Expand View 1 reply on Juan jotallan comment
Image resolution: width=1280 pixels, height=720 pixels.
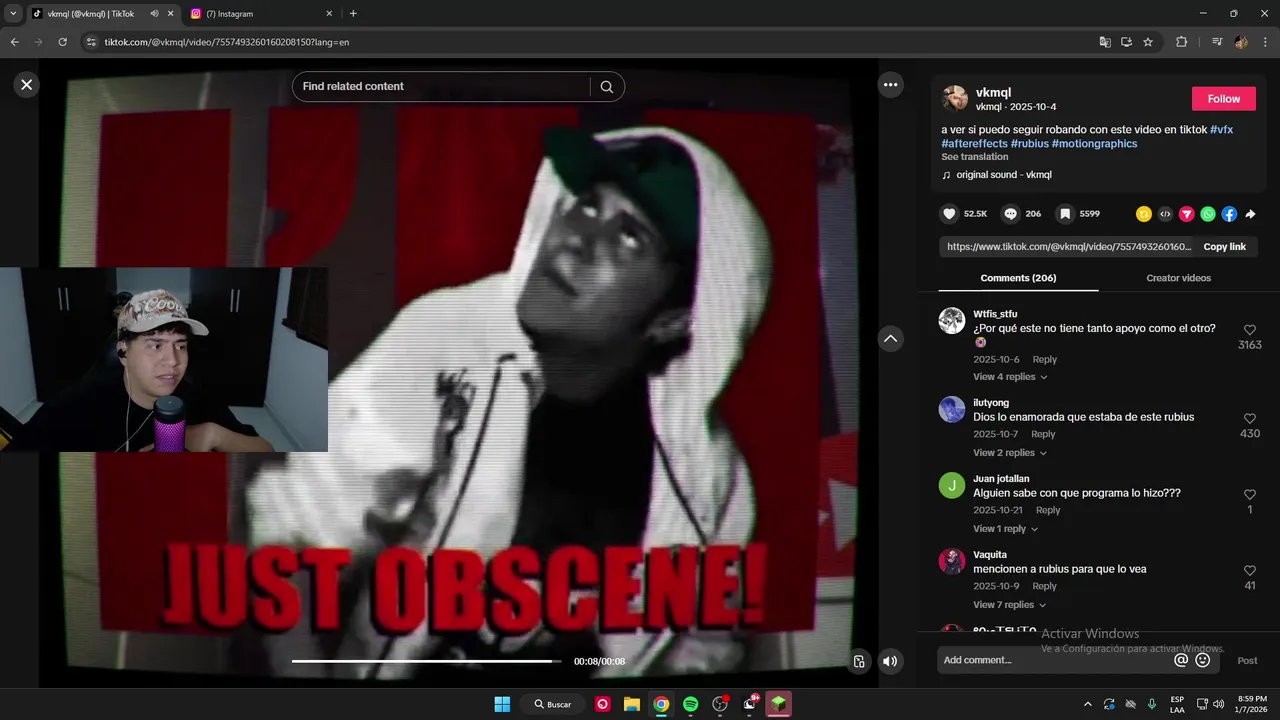(1005, 529)
